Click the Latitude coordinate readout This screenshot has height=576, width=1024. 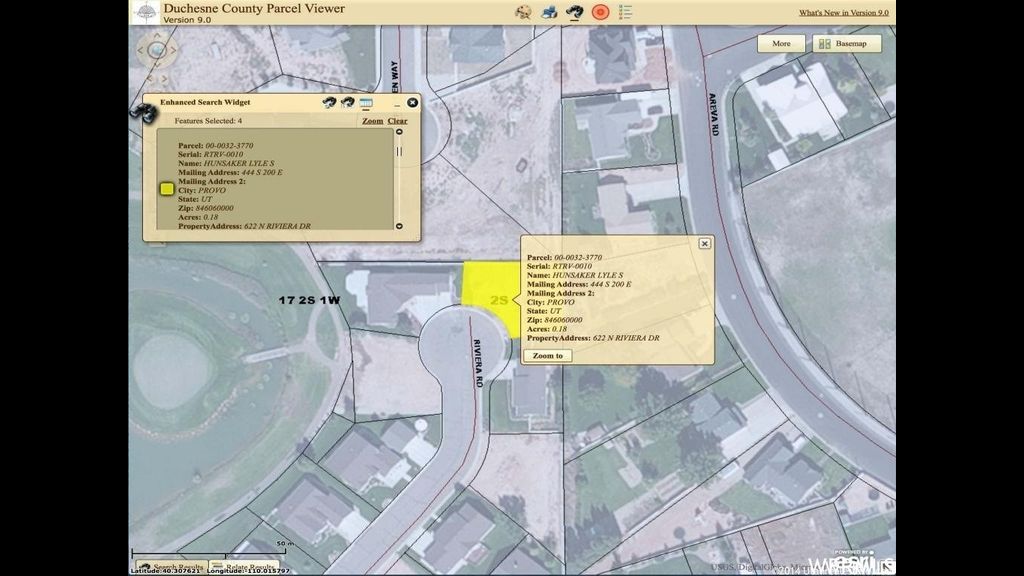pos(165,571)
